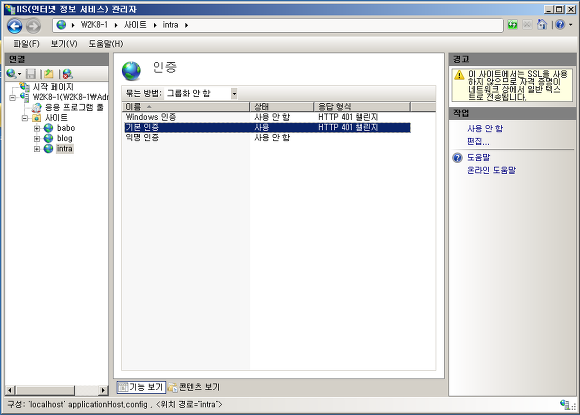Click 사용 status of 기본 인증
This screenshot has height=415, width=580.
coord(262,127)
